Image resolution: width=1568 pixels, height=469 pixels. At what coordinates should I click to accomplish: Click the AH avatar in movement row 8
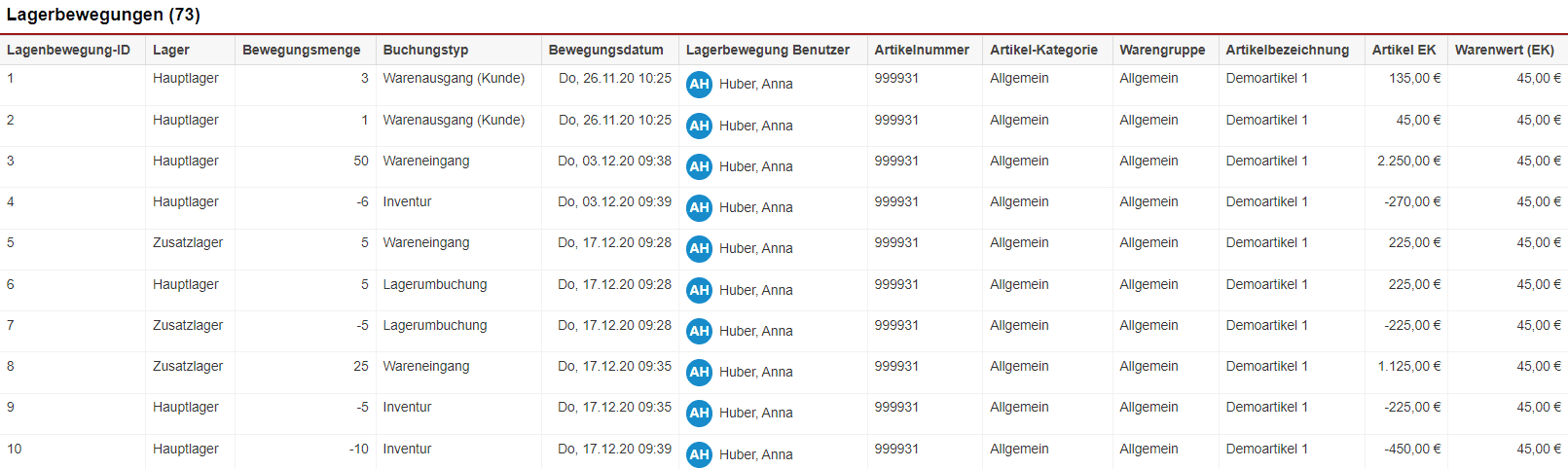click(x=699, y=373)
